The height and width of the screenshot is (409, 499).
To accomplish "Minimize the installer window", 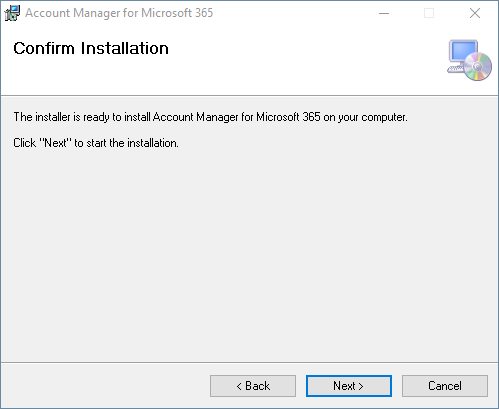I will point(384,13).
